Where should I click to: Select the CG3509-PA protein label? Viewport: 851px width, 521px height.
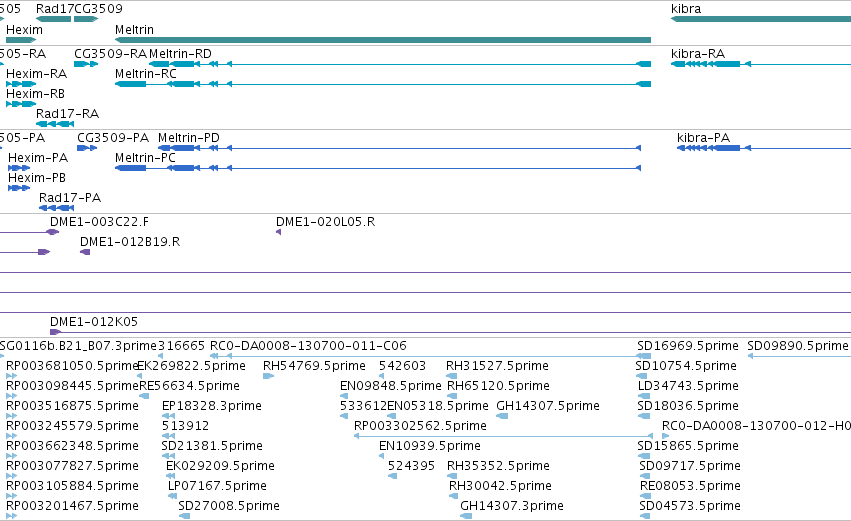[113, 138]
